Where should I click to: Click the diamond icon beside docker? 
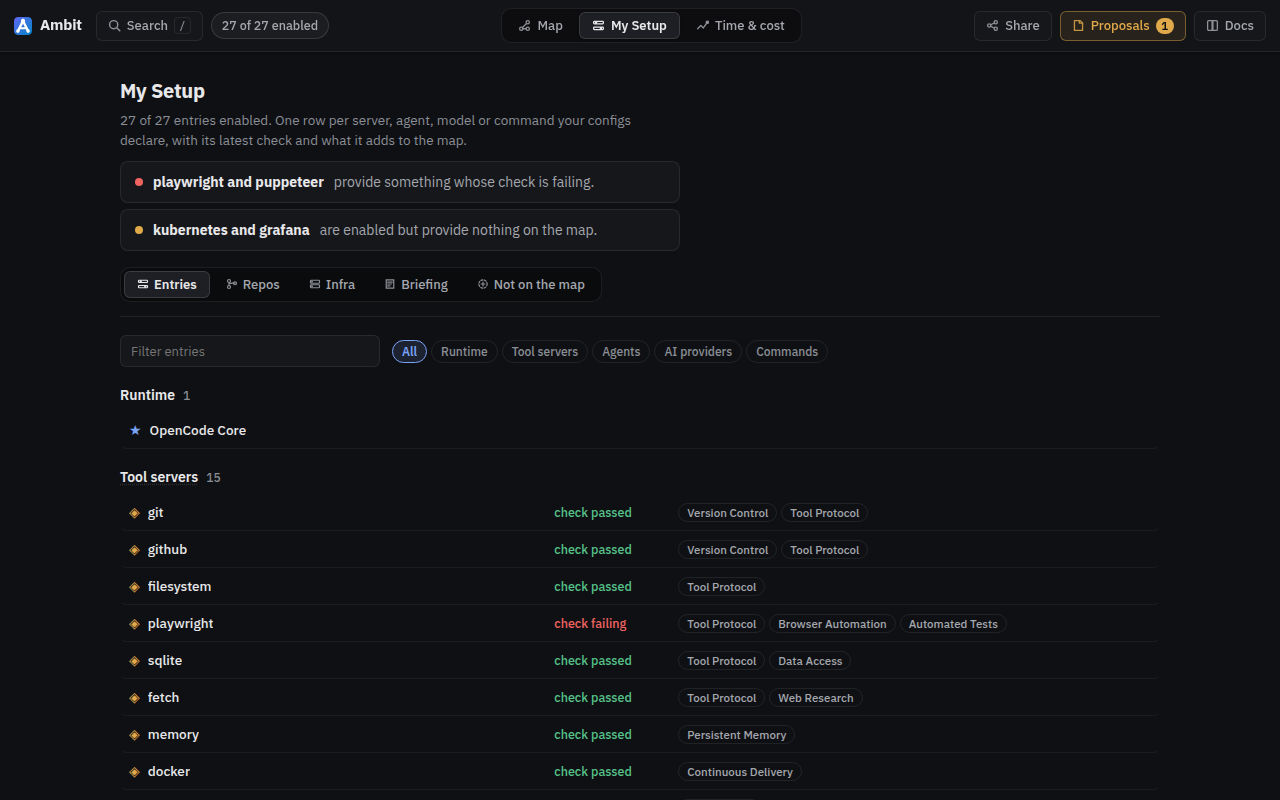coord(135,772)
